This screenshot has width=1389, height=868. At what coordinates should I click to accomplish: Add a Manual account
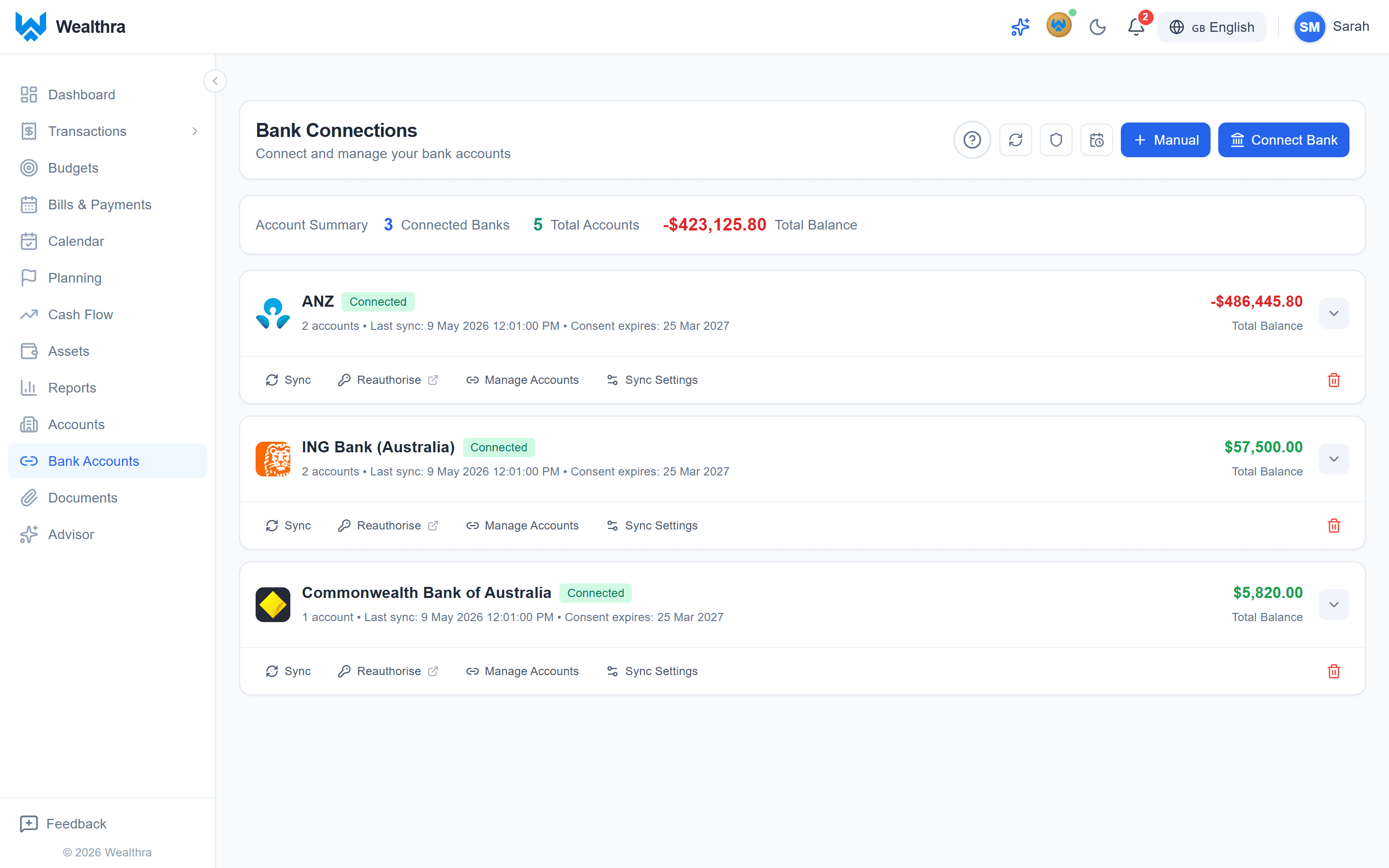1165,140
